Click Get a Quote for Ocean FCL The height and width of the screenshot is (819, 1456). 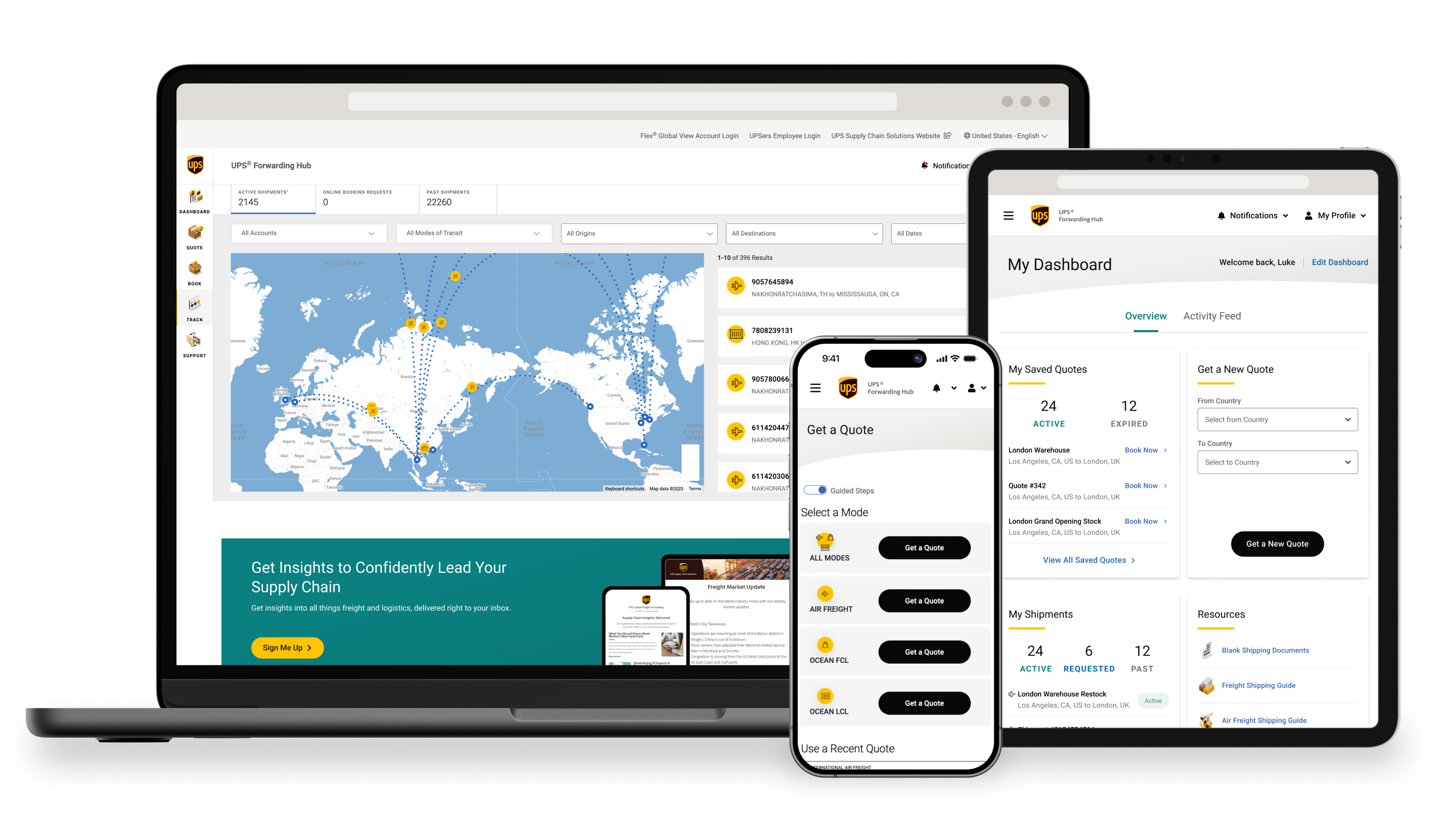tap(922, 652)
